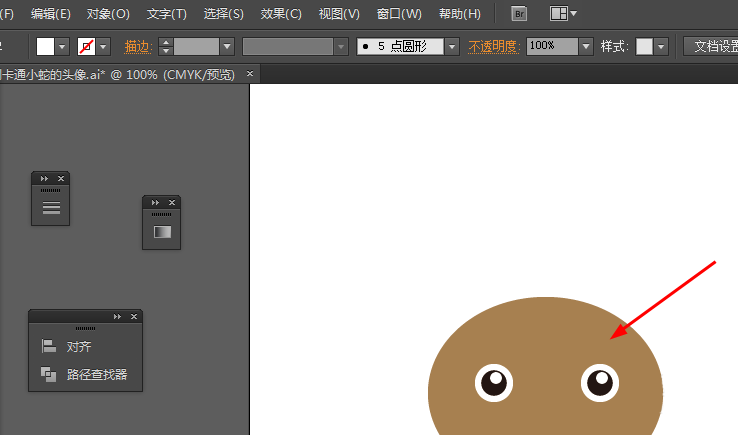The height and width of the screenshot is (435, 738).
Task: Select the snake's right eye
Action: click(600, 383)
